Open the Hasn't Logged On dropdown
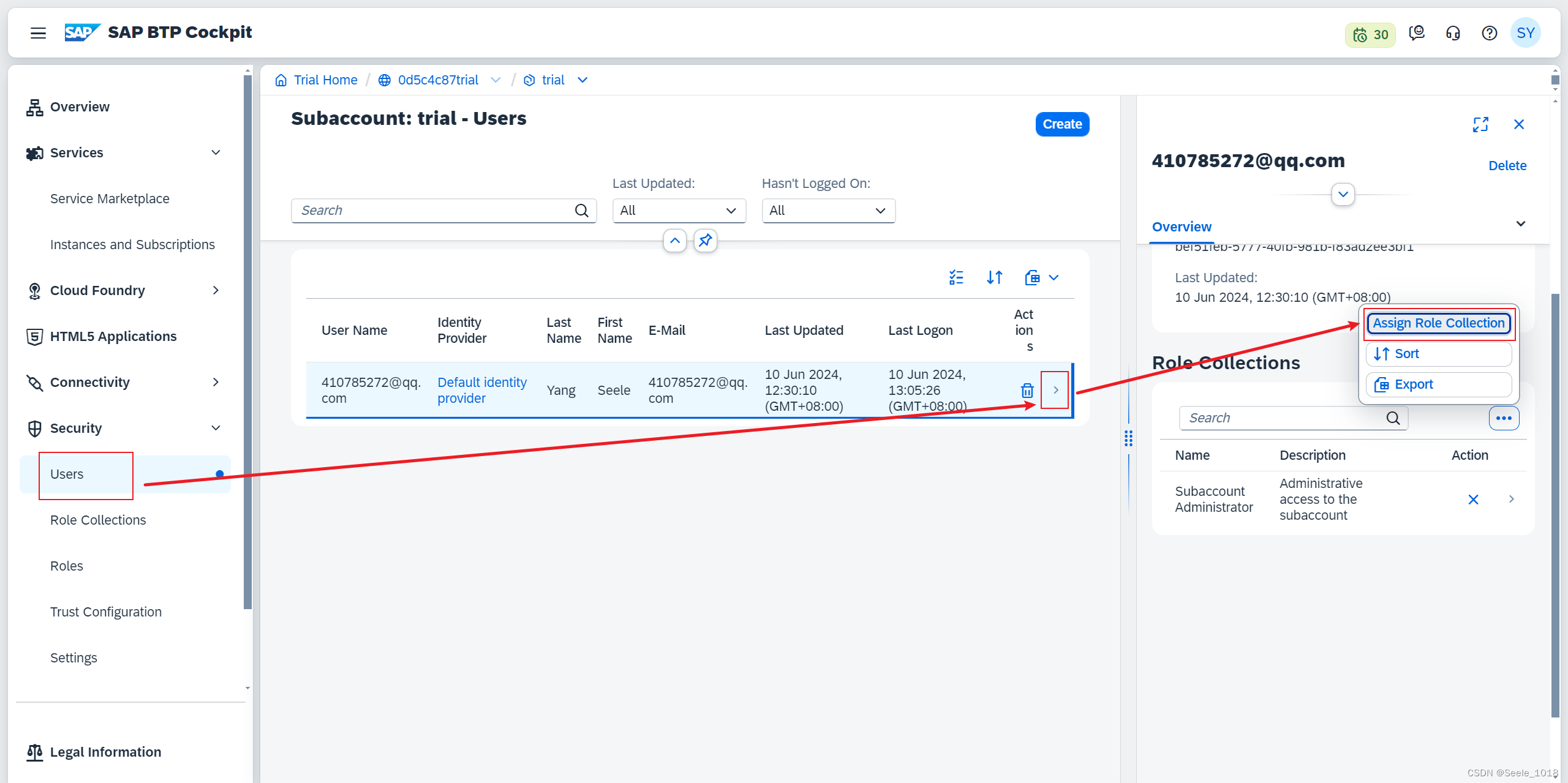 click(x=828, y=211)
